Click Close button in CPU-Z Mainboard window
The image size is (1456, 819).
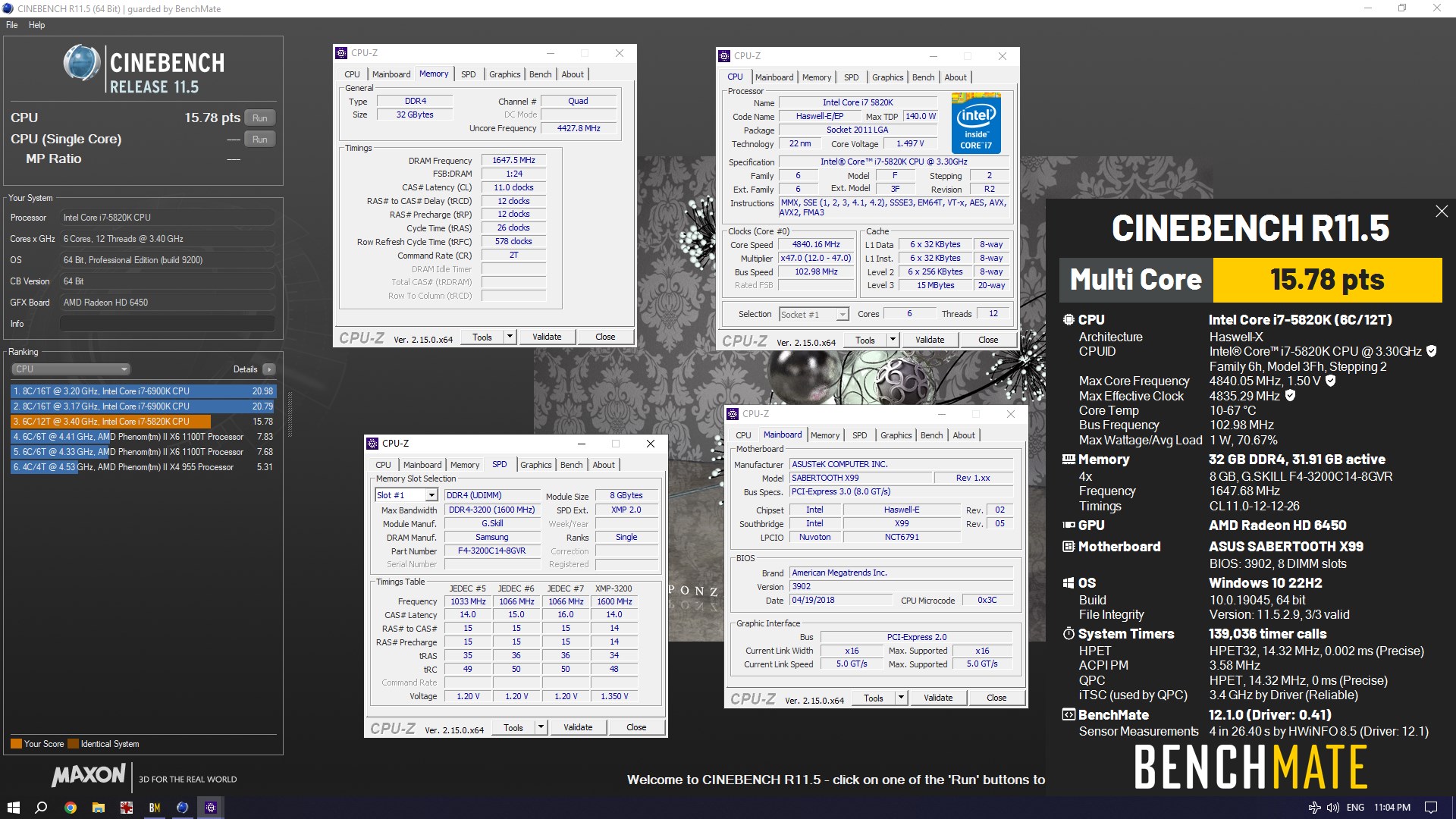[x=996, y=698]
